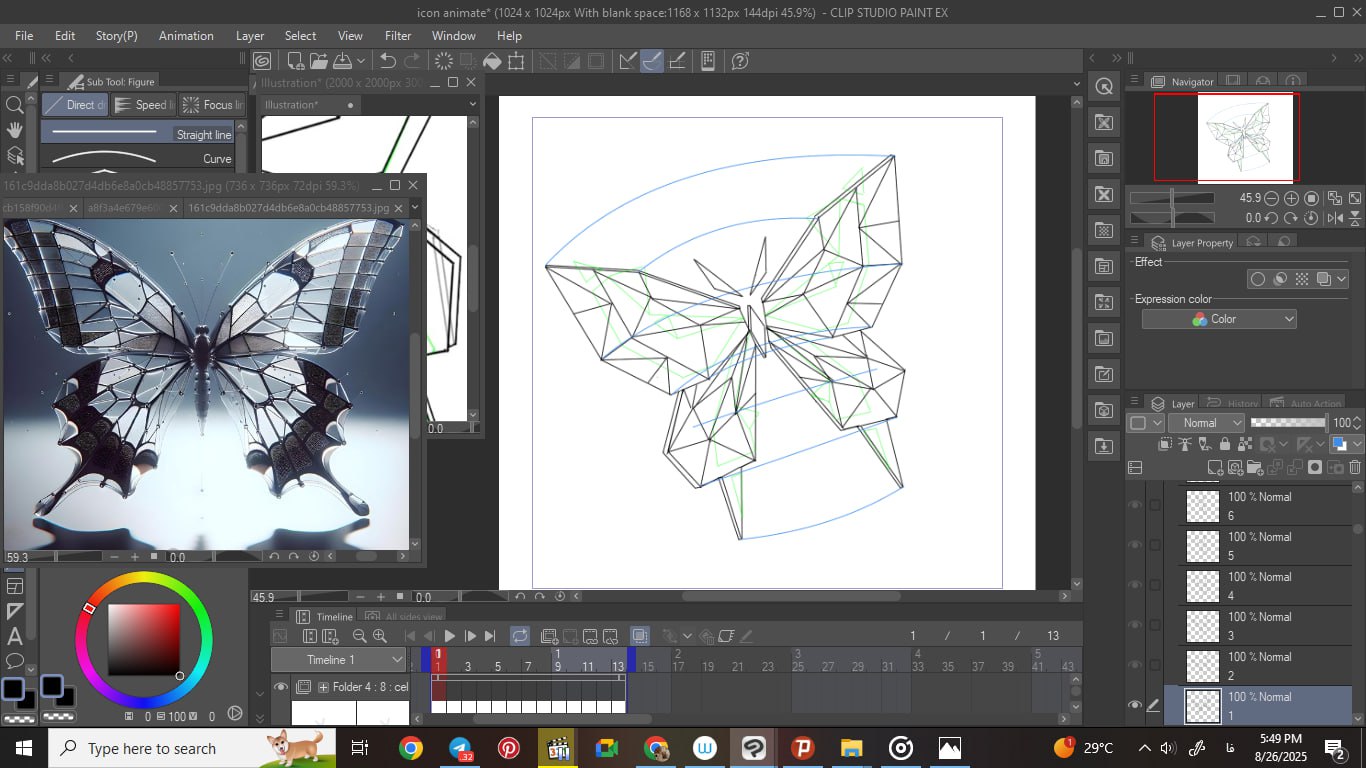Open the Timeline 1 dropdown
The width and height of the screenshot is (1366, 768).
coord(338,660)
